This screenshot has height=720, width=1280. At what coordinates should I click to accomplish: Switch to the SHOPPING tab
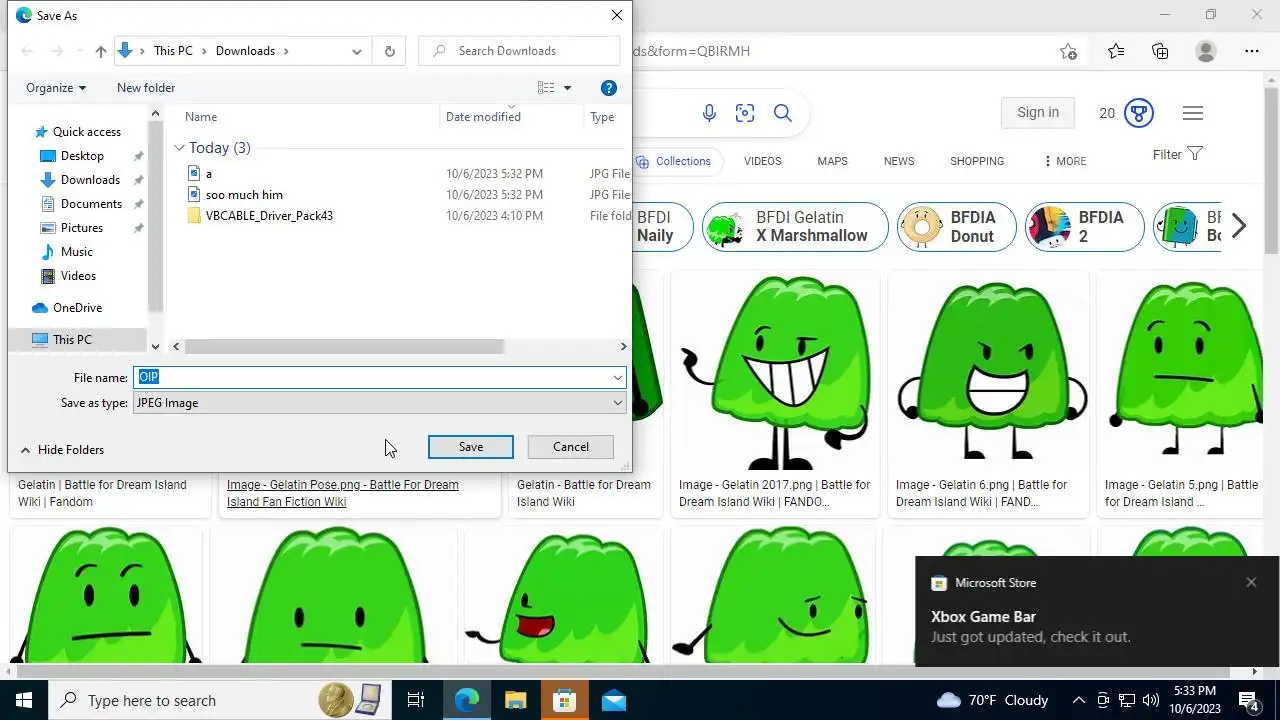[x=977, y=161]
